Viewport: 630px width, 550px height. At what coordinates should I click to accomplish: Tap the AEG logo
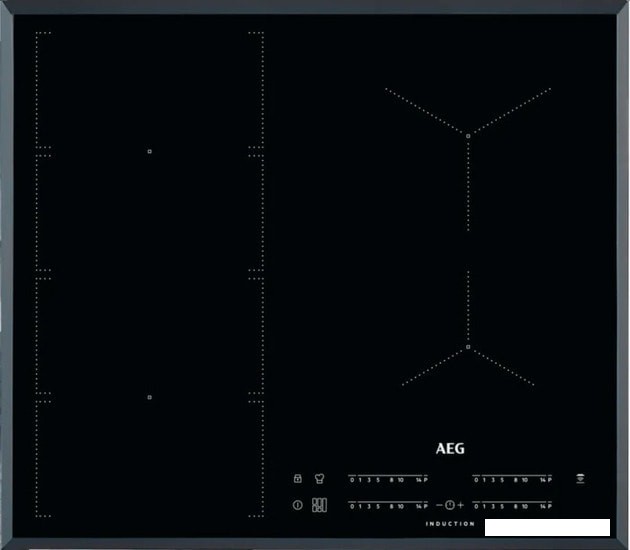[x=450, y=449]
